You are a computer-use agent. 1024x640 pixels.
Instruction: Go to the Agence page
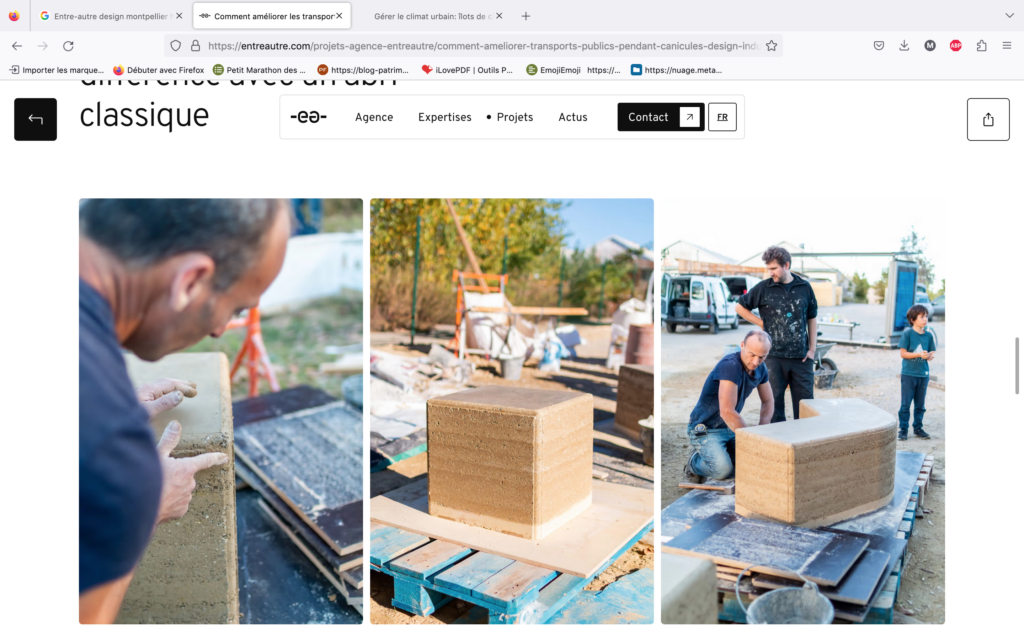point(374,117)
